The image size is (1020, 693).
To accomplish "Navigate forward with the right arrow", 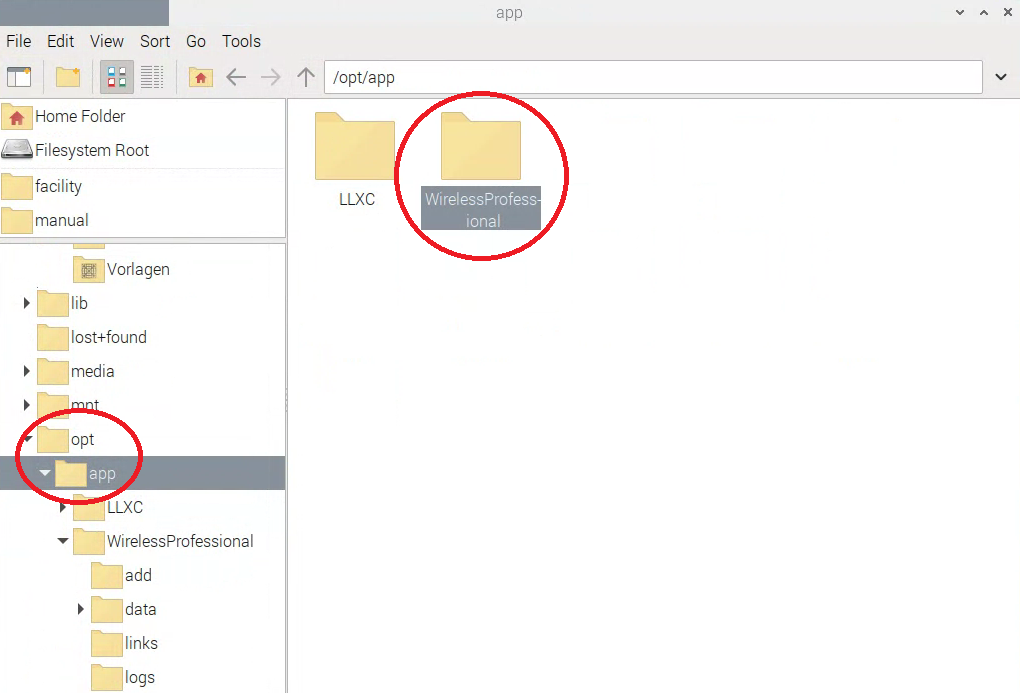I will click(x=271, y=77).
